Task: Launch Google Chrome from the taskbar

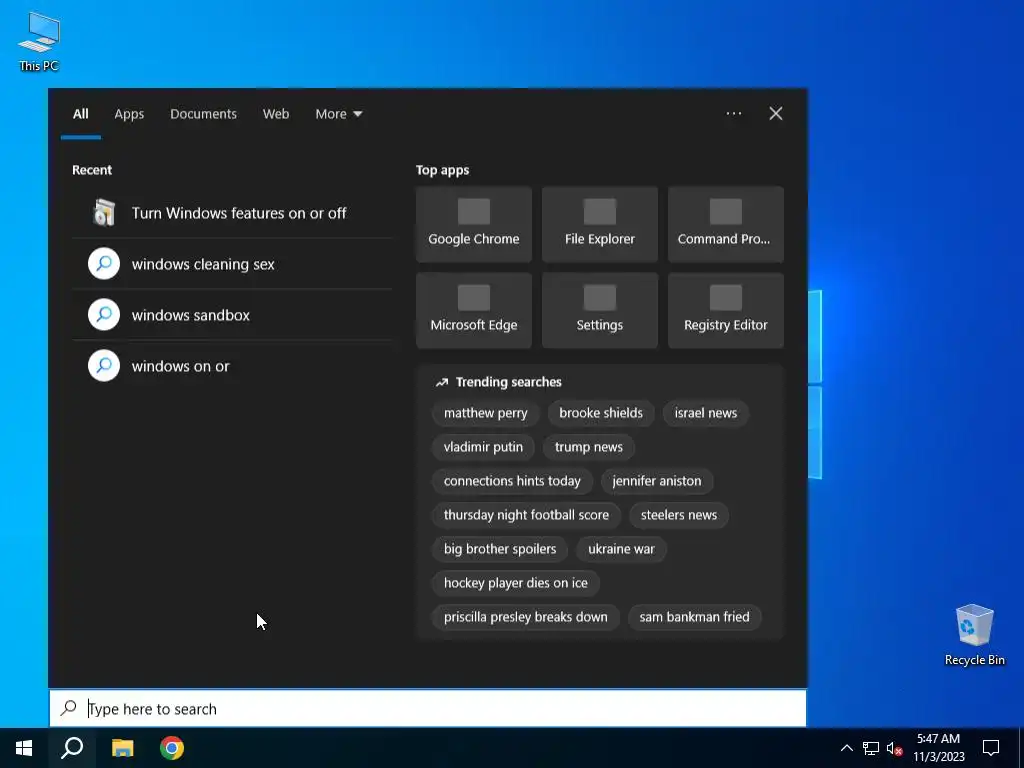Action: [172, 748]
